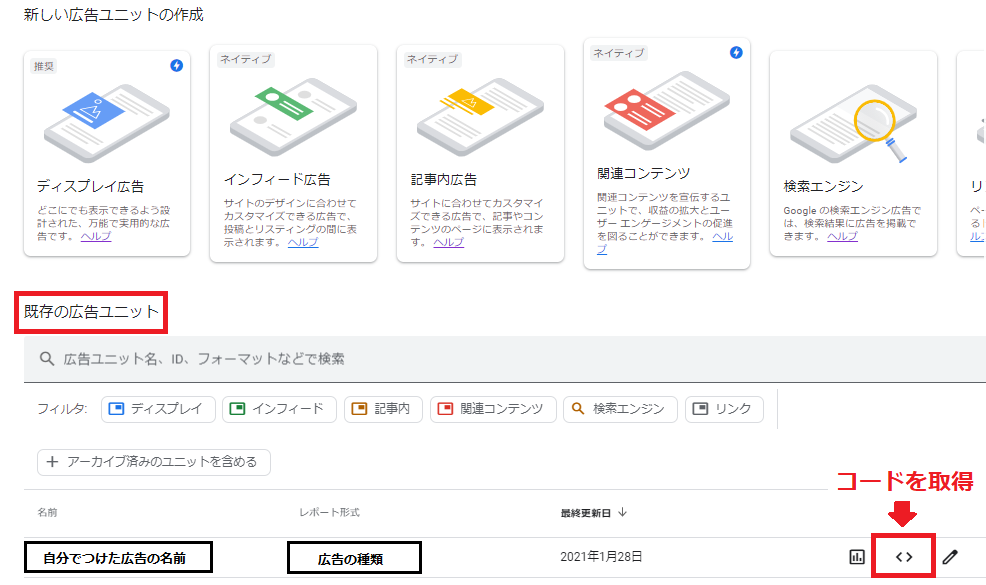
Task: Click the 既存の広告ユニット heading
Action: (91, 312)
